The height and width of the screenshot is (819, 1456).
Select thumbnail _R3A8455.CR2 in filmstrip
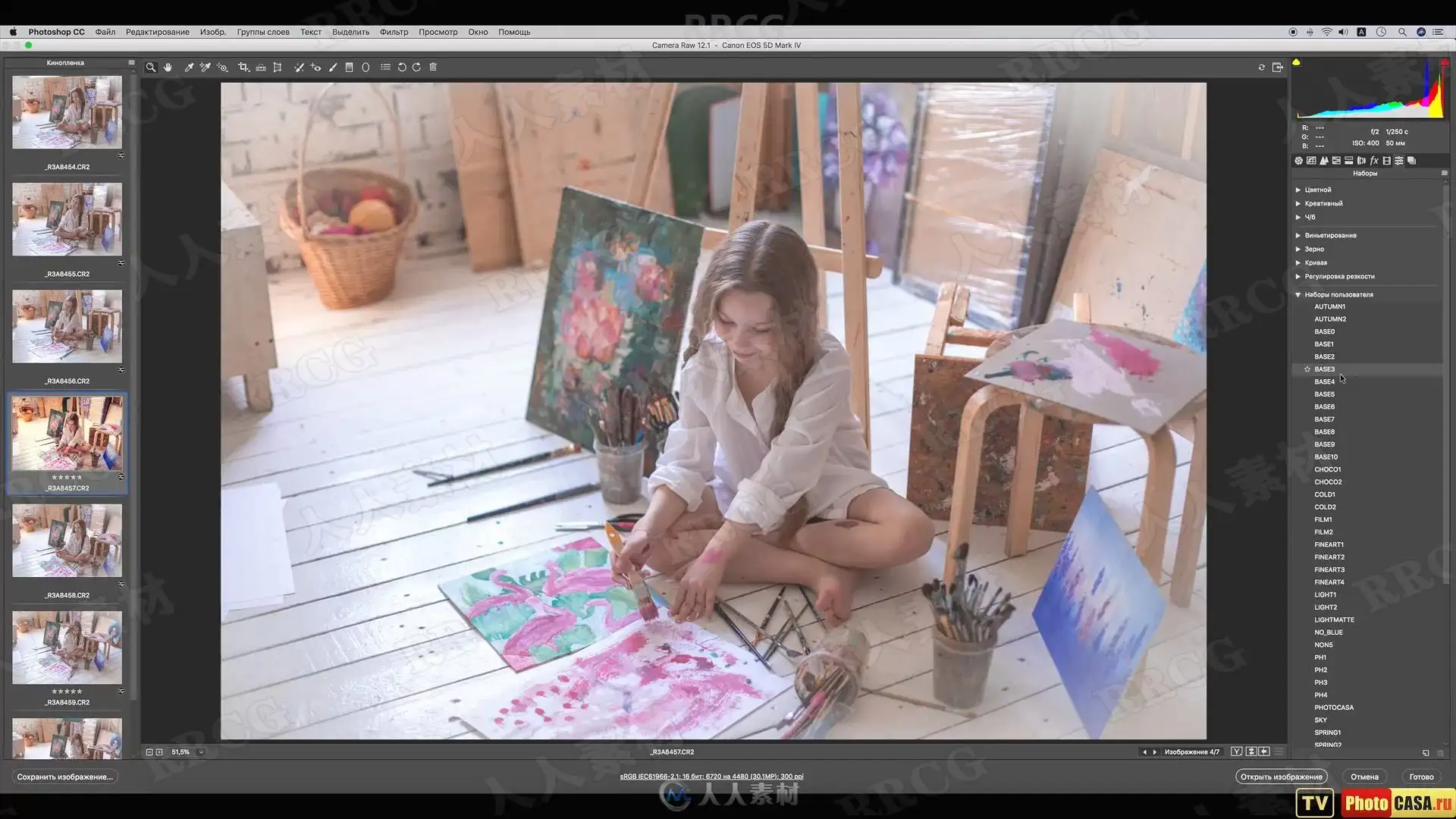coord(67,220)
